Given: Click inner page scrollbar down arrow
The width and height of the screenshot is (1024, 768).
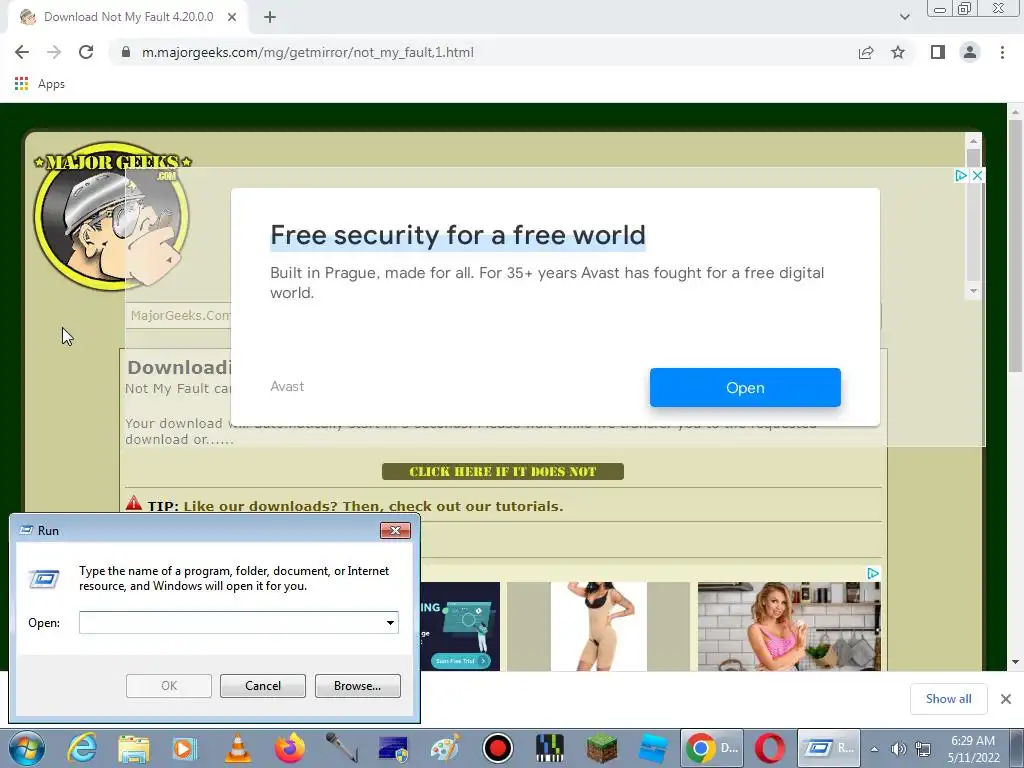Looking at the screenshot, I should pyautogui.click(x=973, y=291).
